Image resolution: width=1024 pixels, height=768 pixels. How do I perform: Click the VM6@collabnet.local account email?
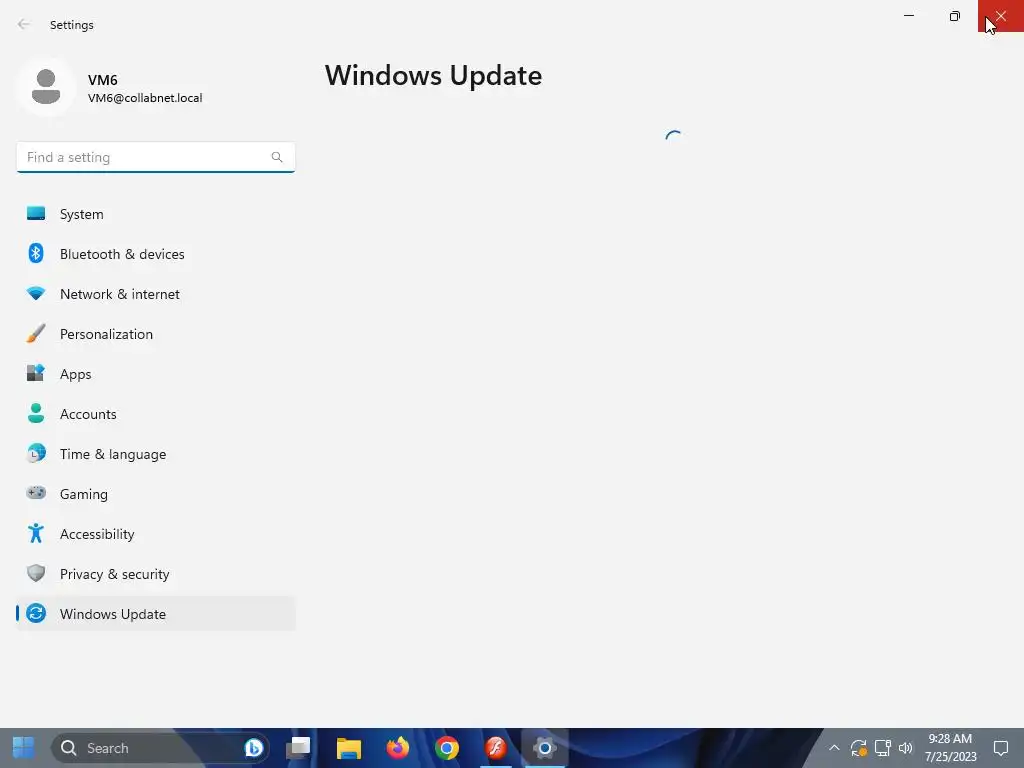coord(145,98)
